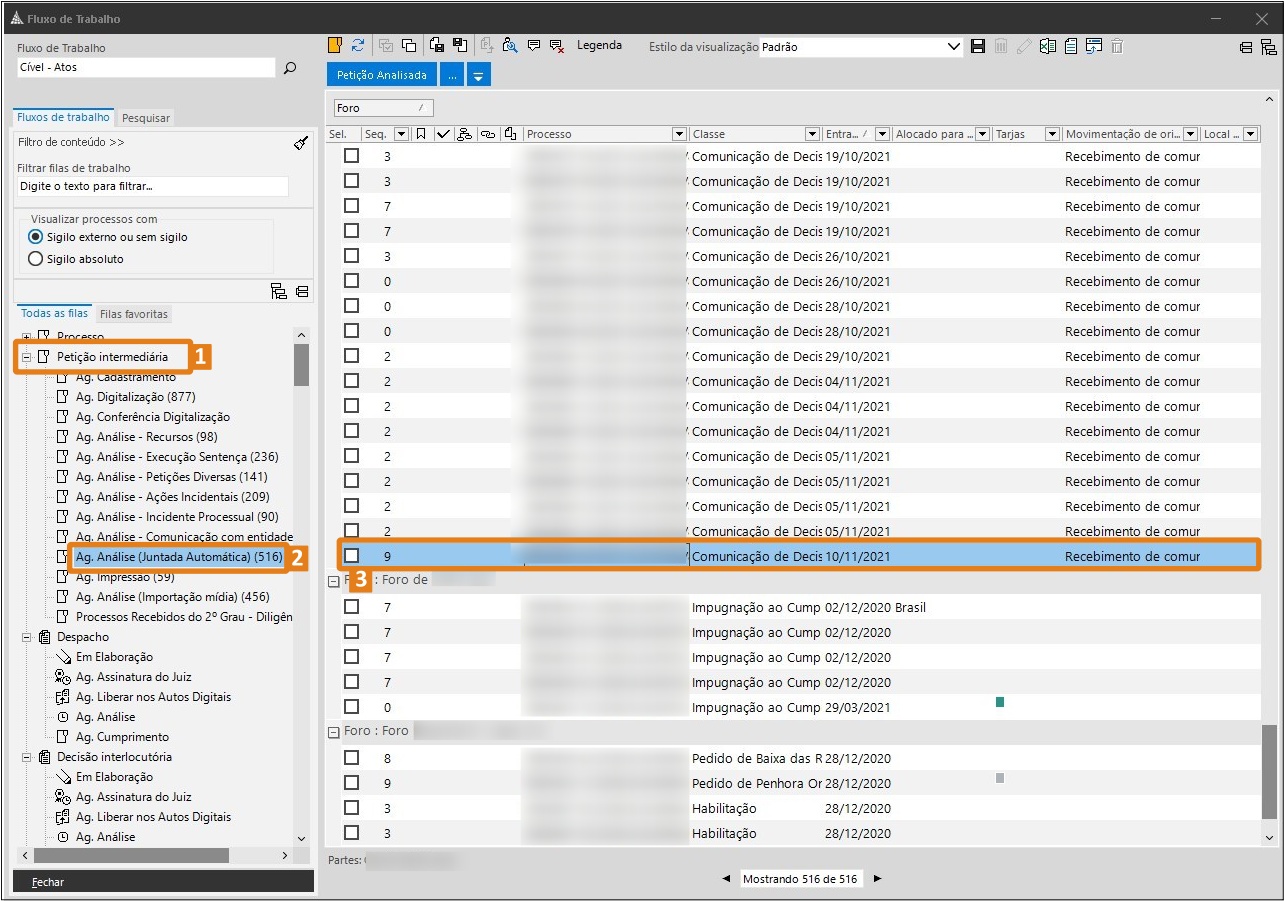Tick the checkbox on the first Habilitação row
1285x901 pixels.
(x=352, y=808)
